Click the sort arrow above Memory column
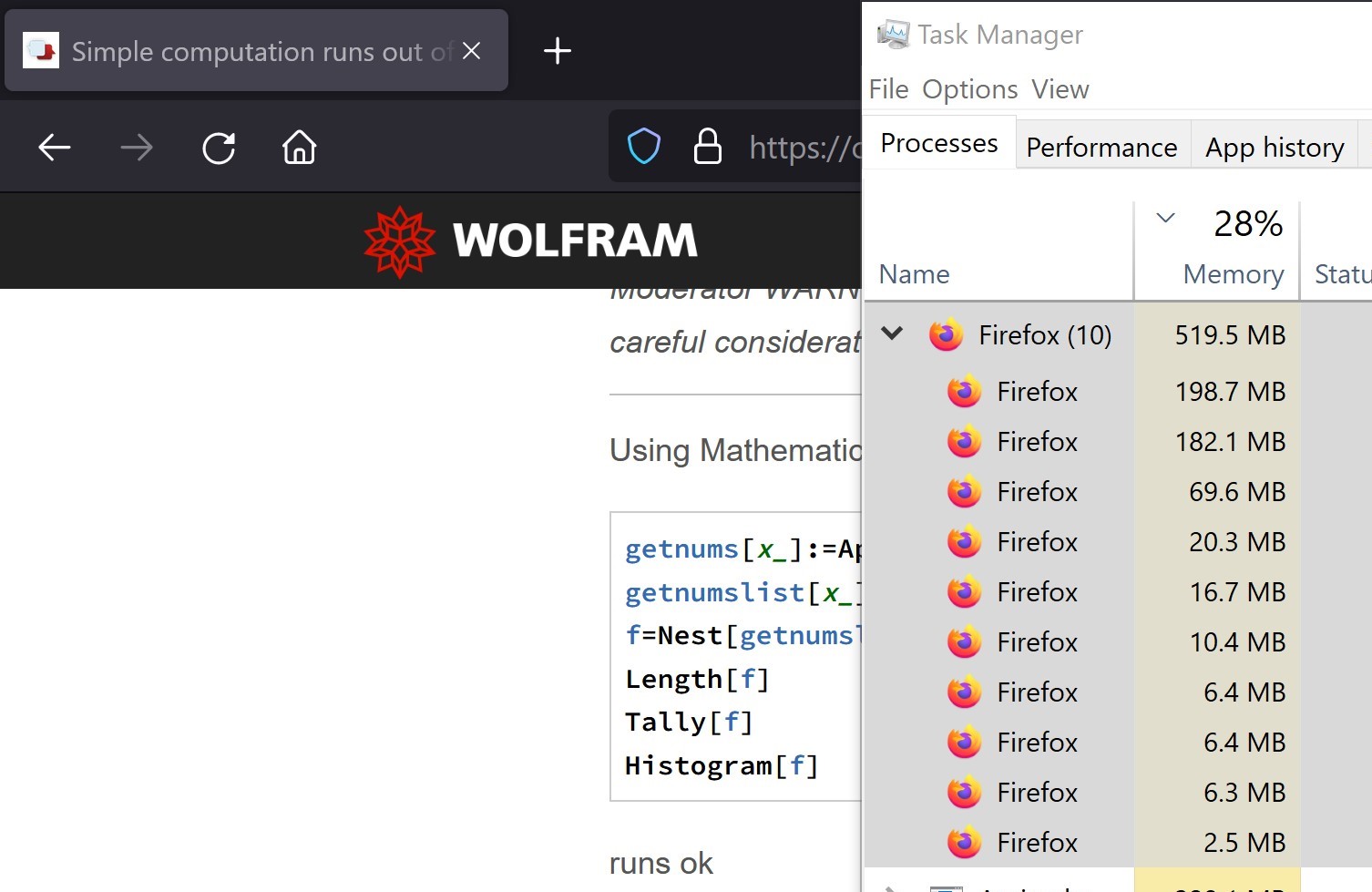This screenshot has width=1372, height=892. (1165, 218)
